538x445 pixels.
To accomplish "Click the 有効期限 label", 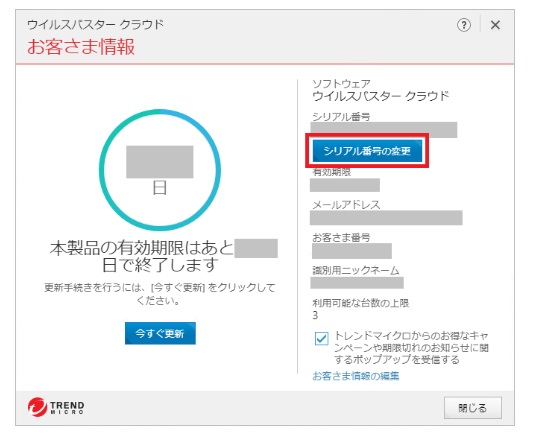I will pos(331,172).
